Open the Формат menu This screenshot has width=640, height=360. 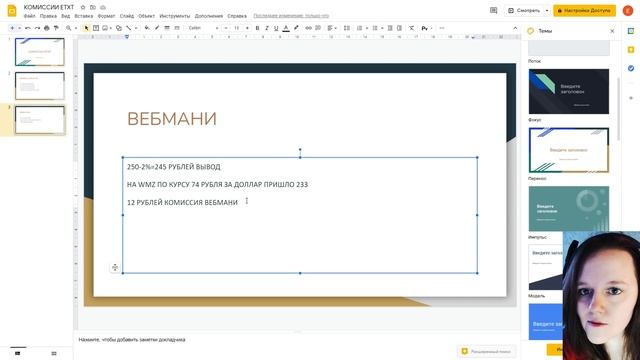point(106,16)
